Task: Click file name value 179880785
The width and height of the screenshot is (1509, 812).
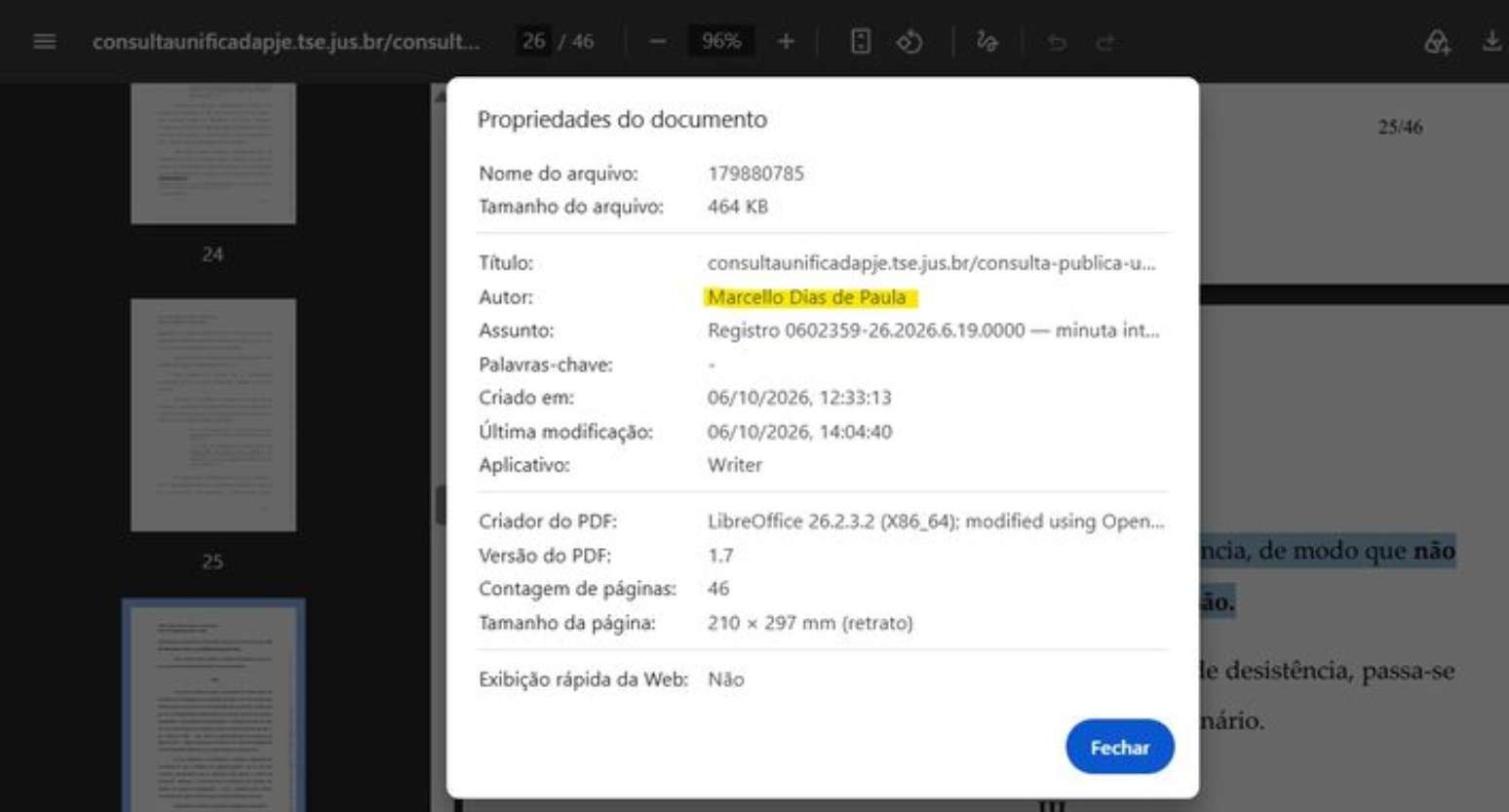Action: coord(755,174)
